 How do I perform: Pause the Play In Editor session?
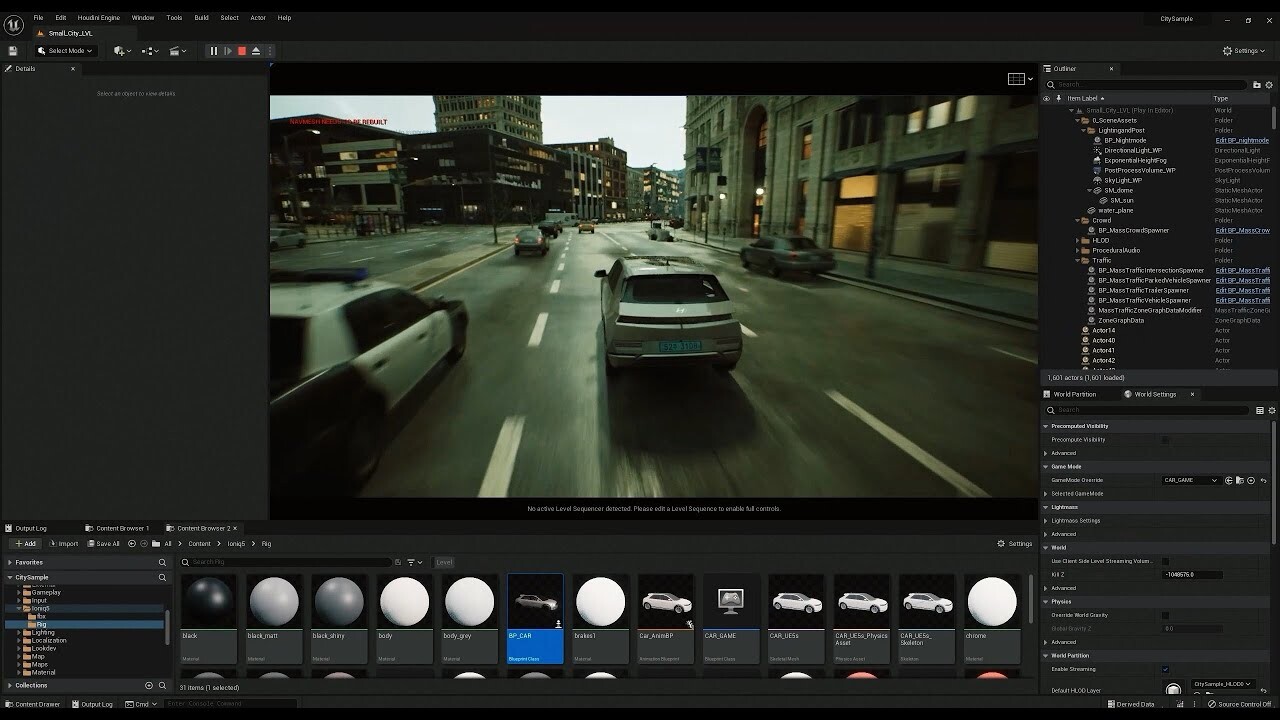214,50
